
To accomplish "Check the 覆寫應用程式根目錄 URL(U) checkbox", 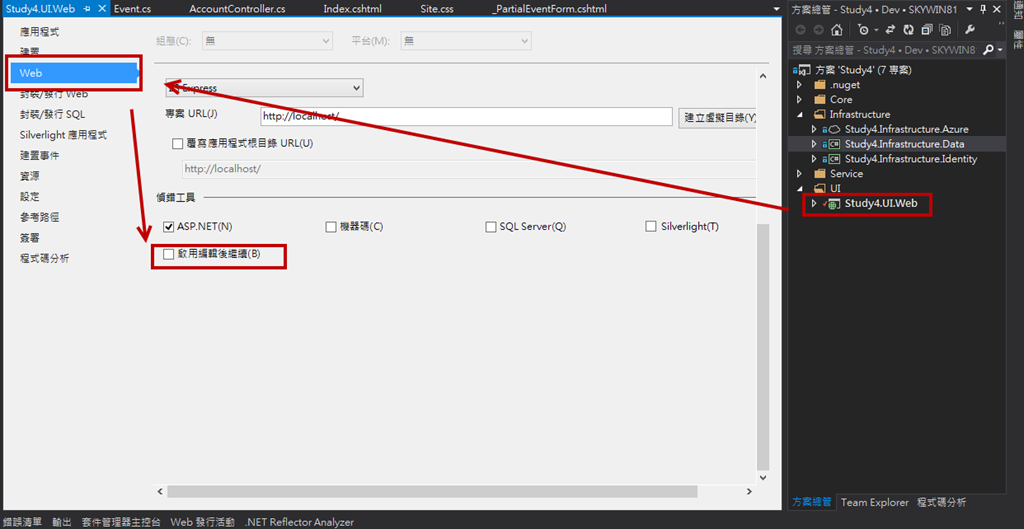I will (177, 144).
